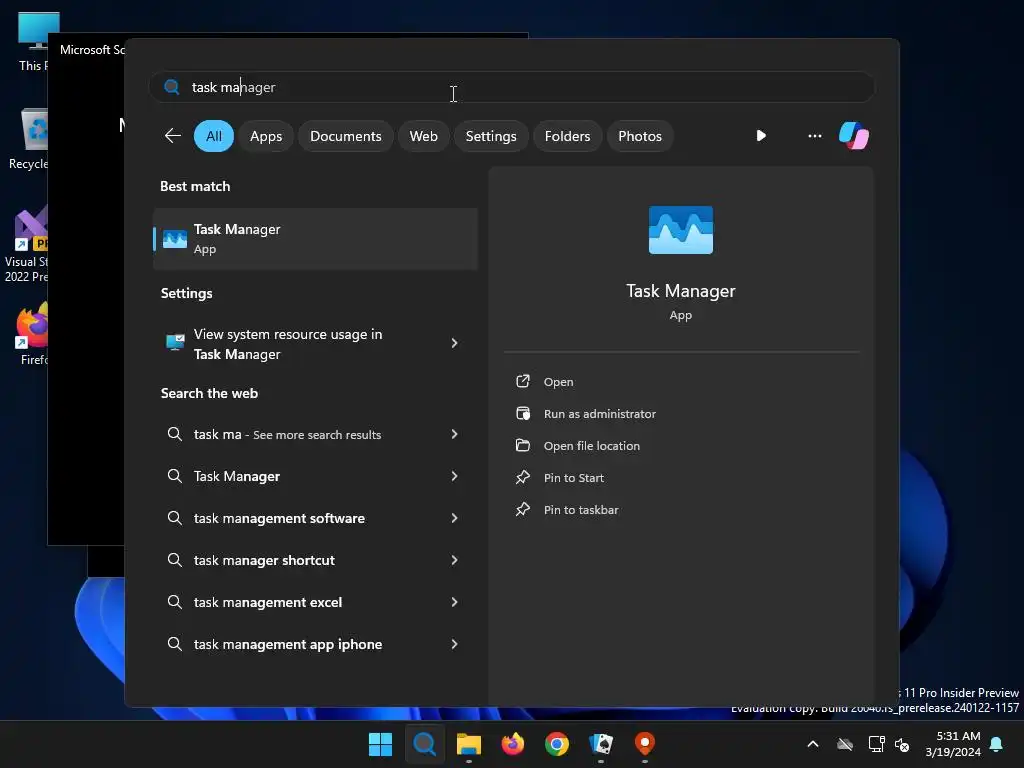Click the shield icon beside Run as administrator
The width and height of the screenshot is (1024, 768).
point(522,413)
